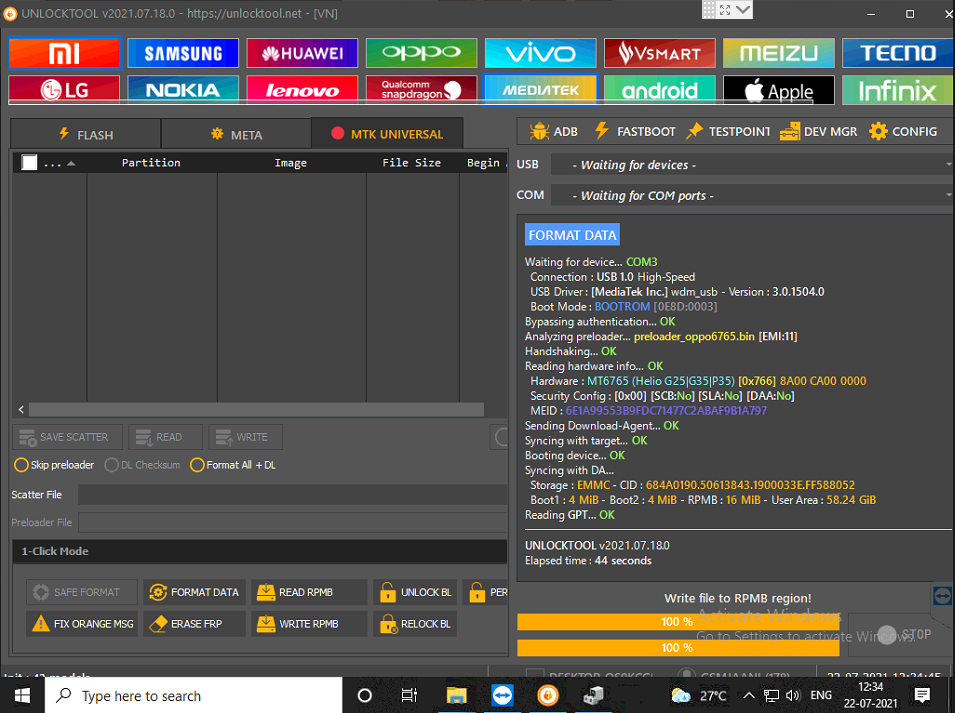
Task: Enable the Skip preloader option
Action: (54, 465)
